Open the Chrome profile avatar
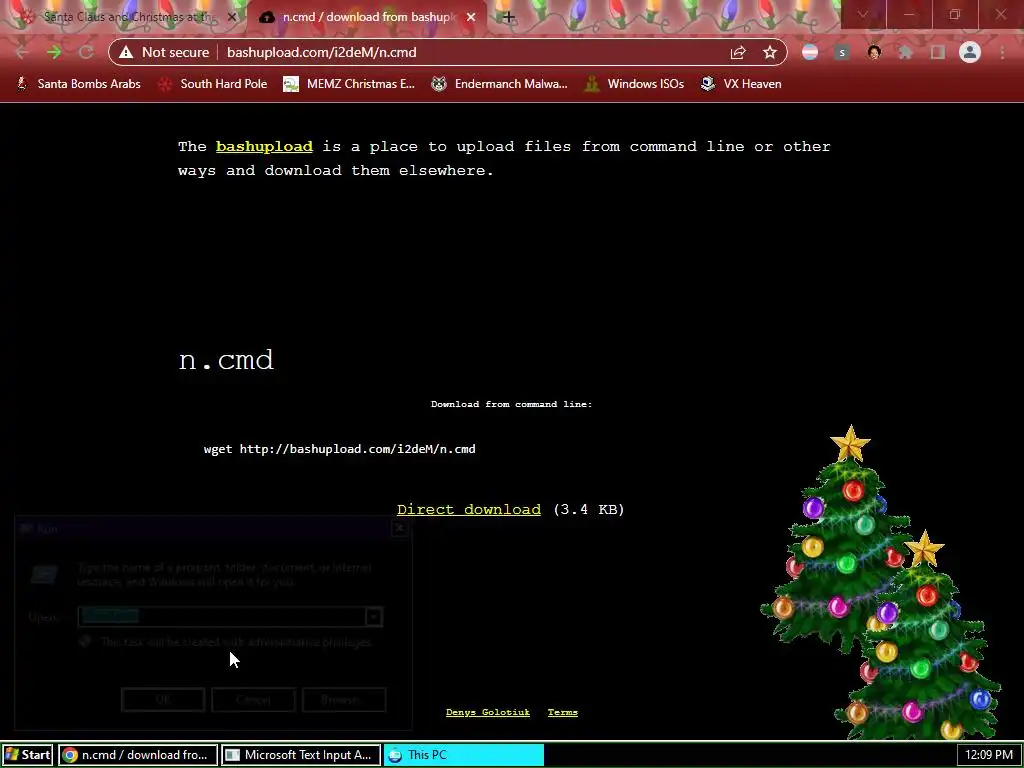The image size is (1024, 768). click(970, 52)
